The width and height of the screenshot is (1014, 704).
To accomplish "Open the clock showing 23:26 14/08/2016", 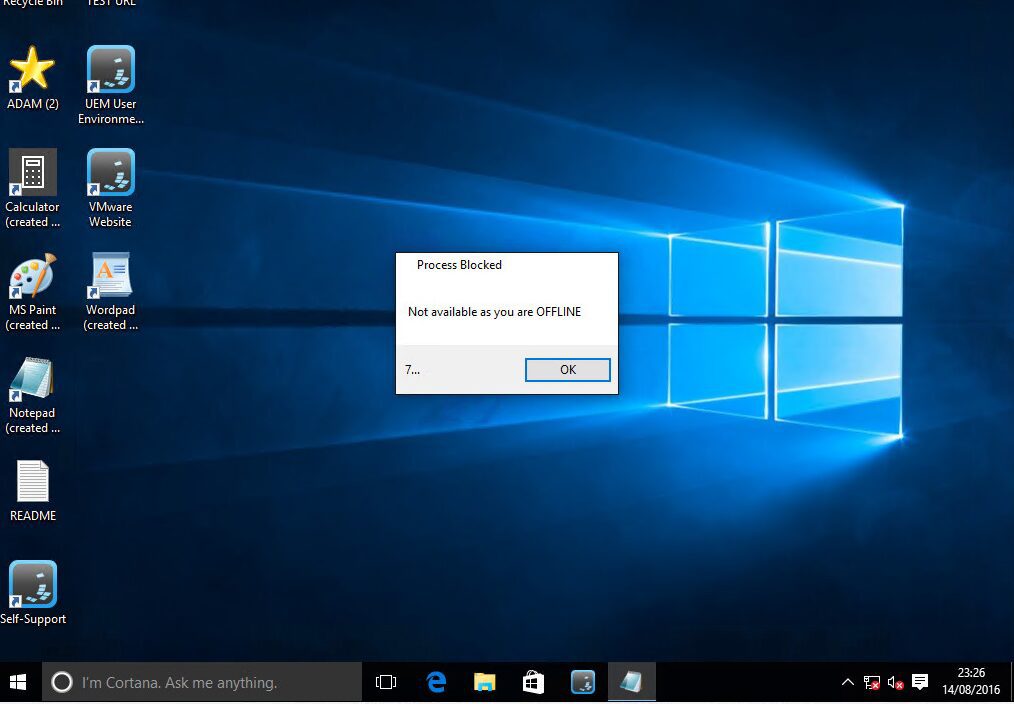I will pos(971,682).
